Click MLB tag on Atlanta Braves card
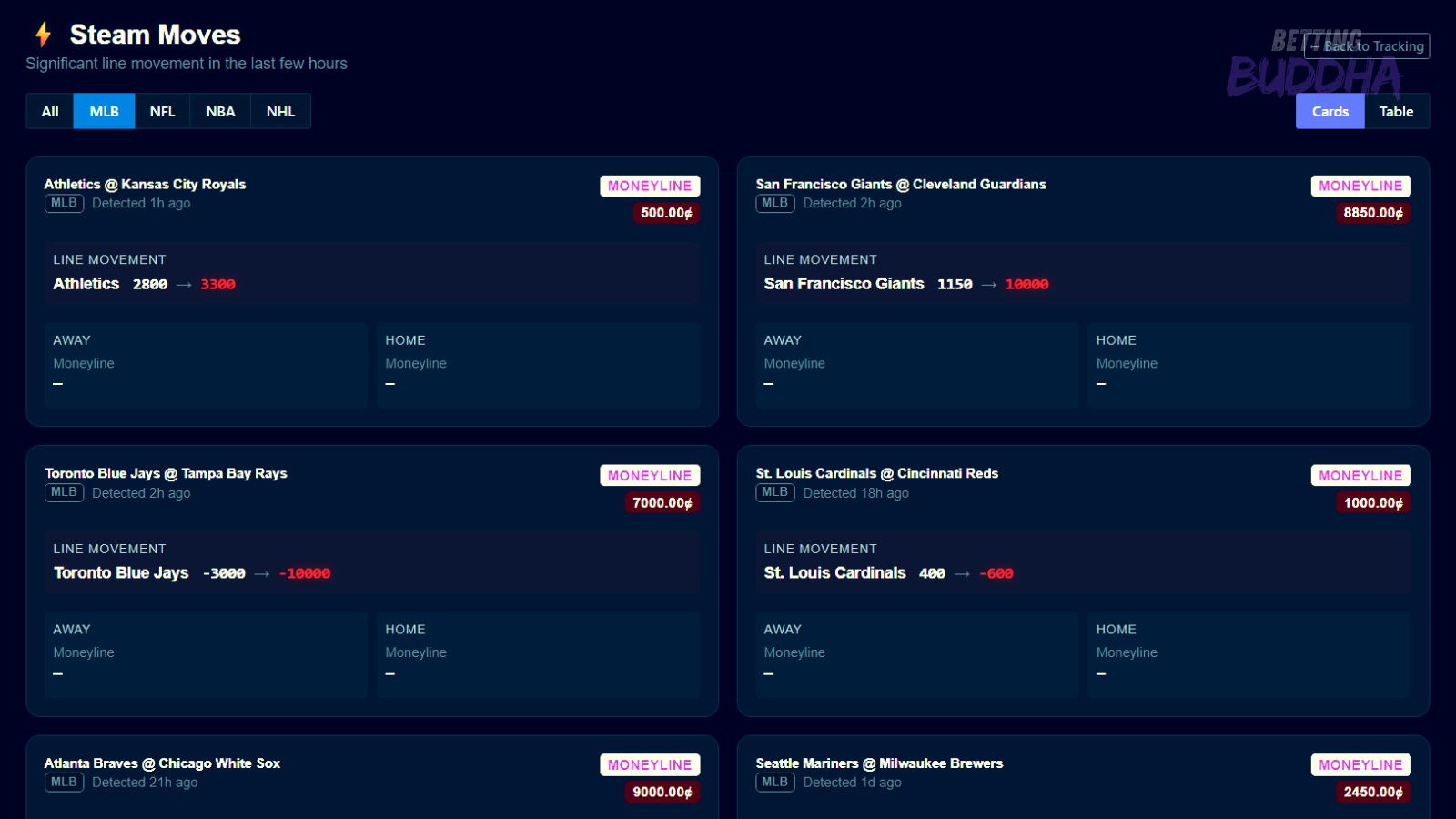 [64, 782]
